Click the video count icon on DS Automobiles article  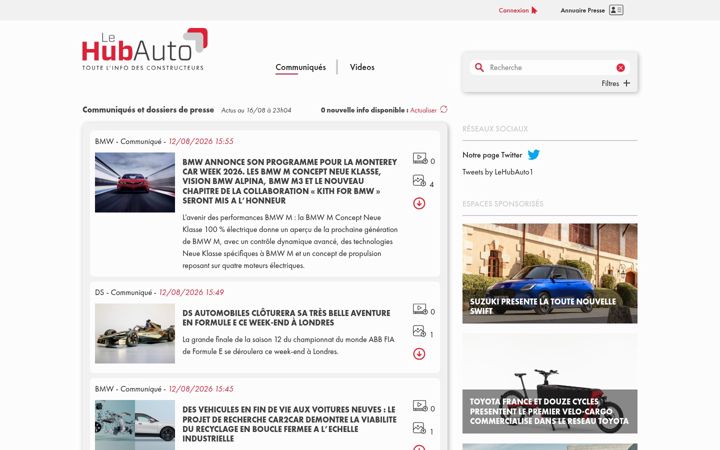(x=420, y=309)
